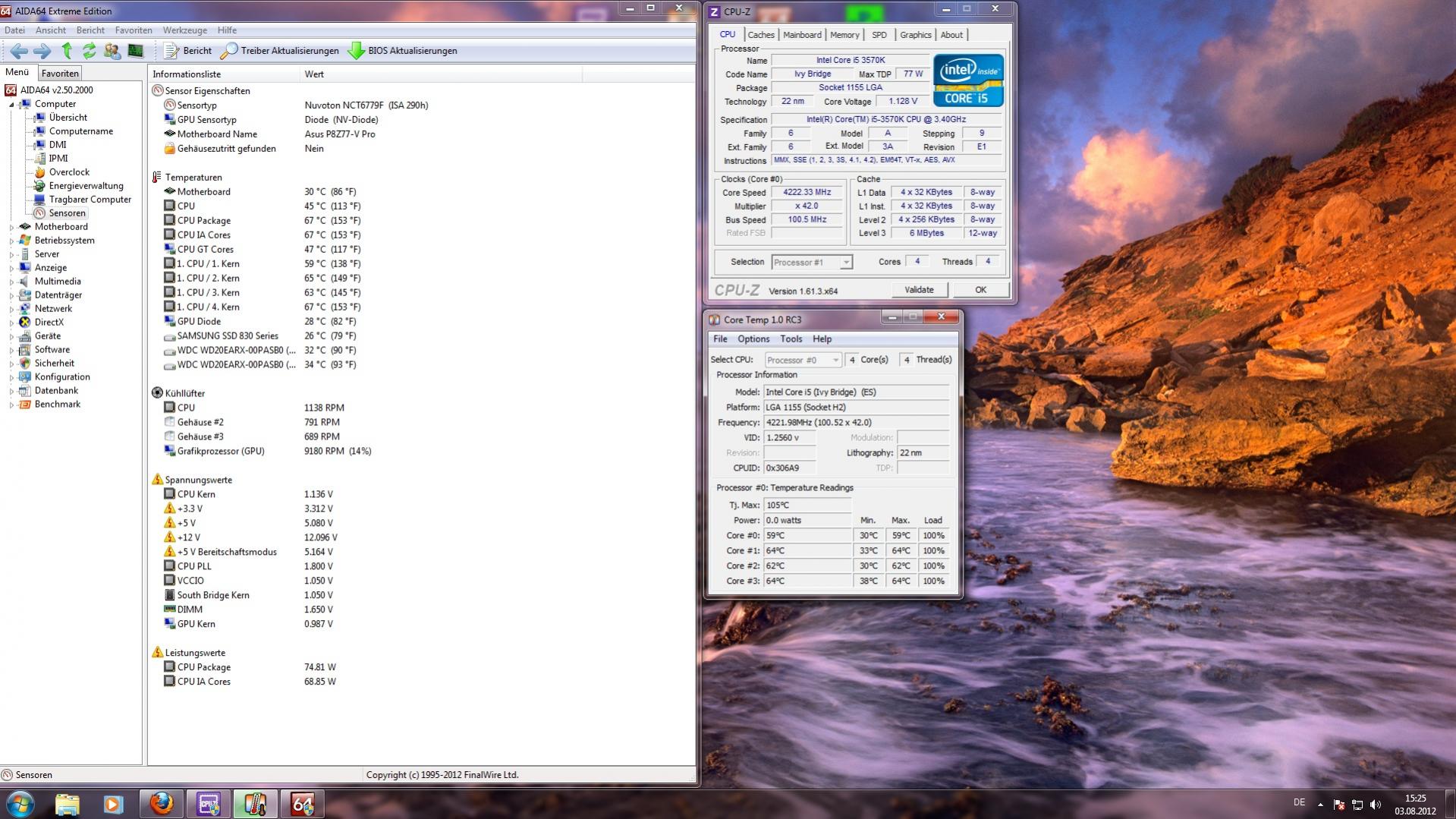Click the Sicherheit shield icon
This screenshot has height=819, width=1456.
(25, 364)
